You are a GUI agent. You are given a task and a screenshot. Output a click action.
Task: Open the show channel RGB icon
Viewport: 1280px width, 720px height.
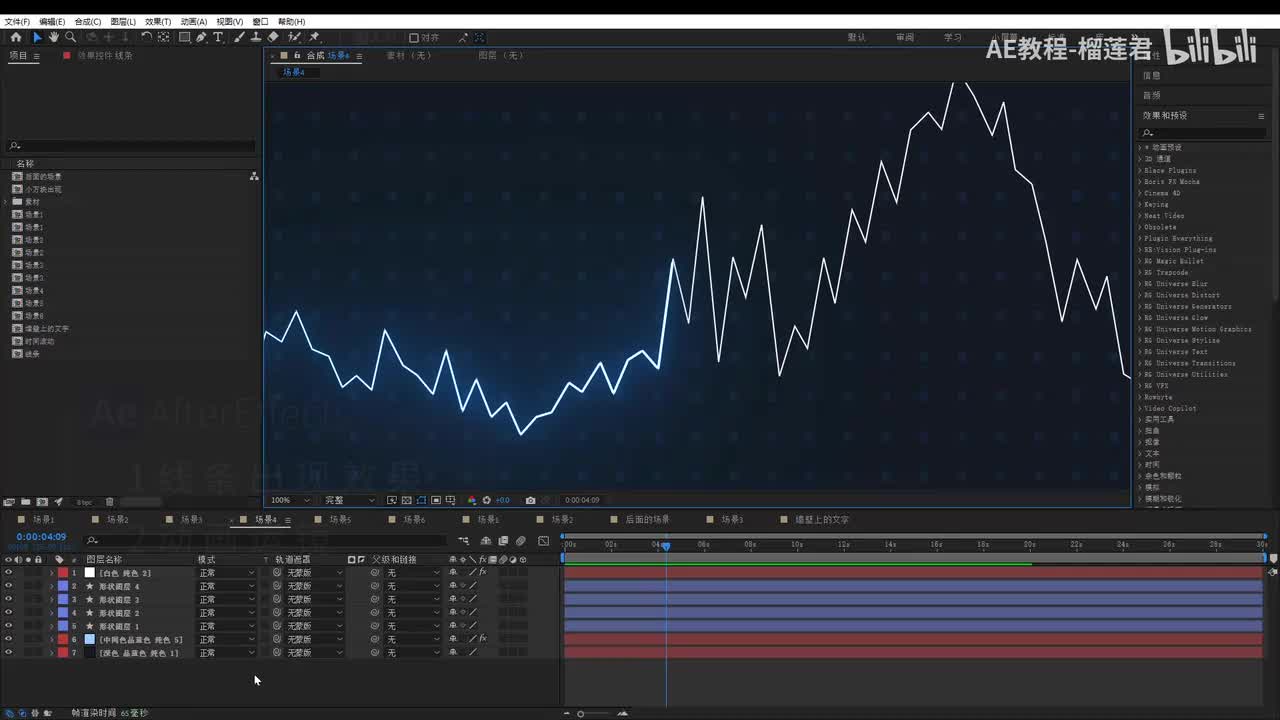click(x=473, y=500)
